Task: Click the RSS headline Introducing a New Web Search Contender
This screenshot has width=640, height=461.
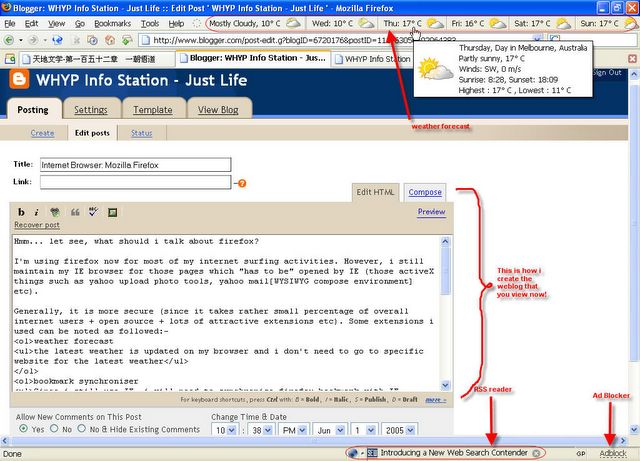Action: pyautogui.click(x=454, y=453)
